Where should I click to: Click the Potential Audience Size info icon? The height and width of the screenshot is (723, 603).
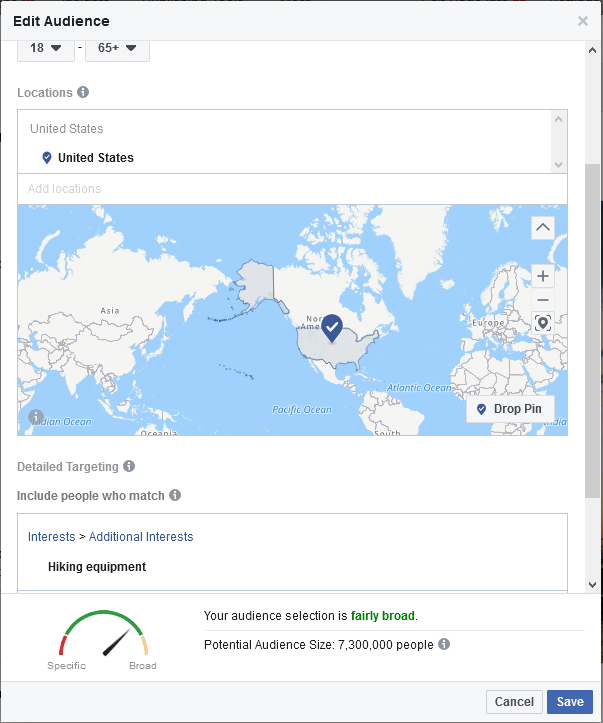[x=444, y=644]
